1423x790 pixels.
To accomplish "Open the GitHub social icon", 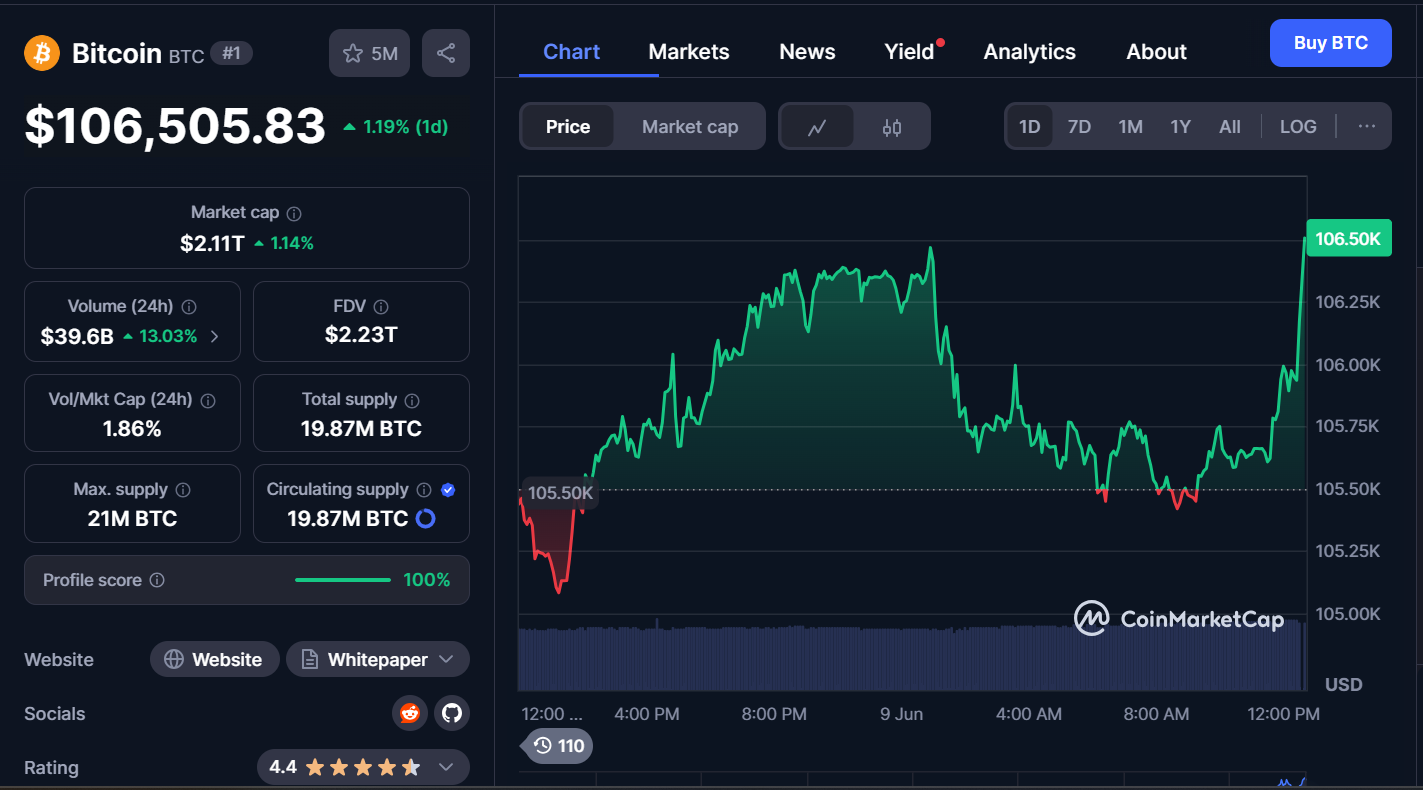I will [452, 713].
